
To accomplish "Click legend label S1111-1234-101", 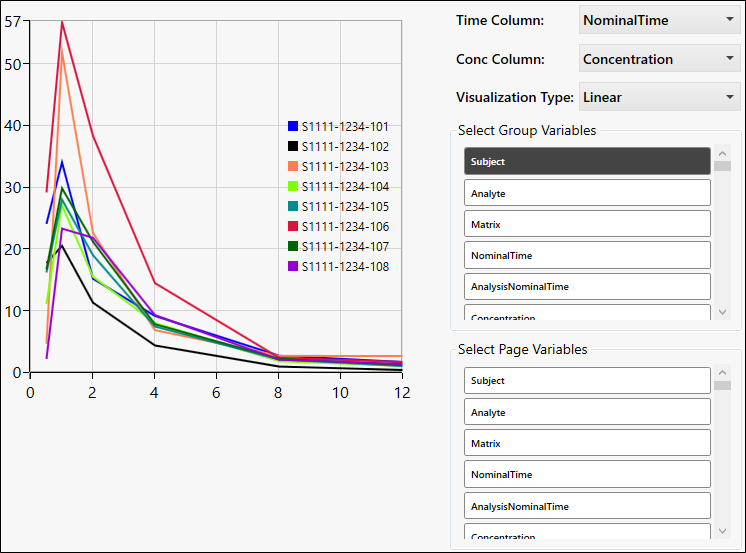I will click(x=345, y=127).
